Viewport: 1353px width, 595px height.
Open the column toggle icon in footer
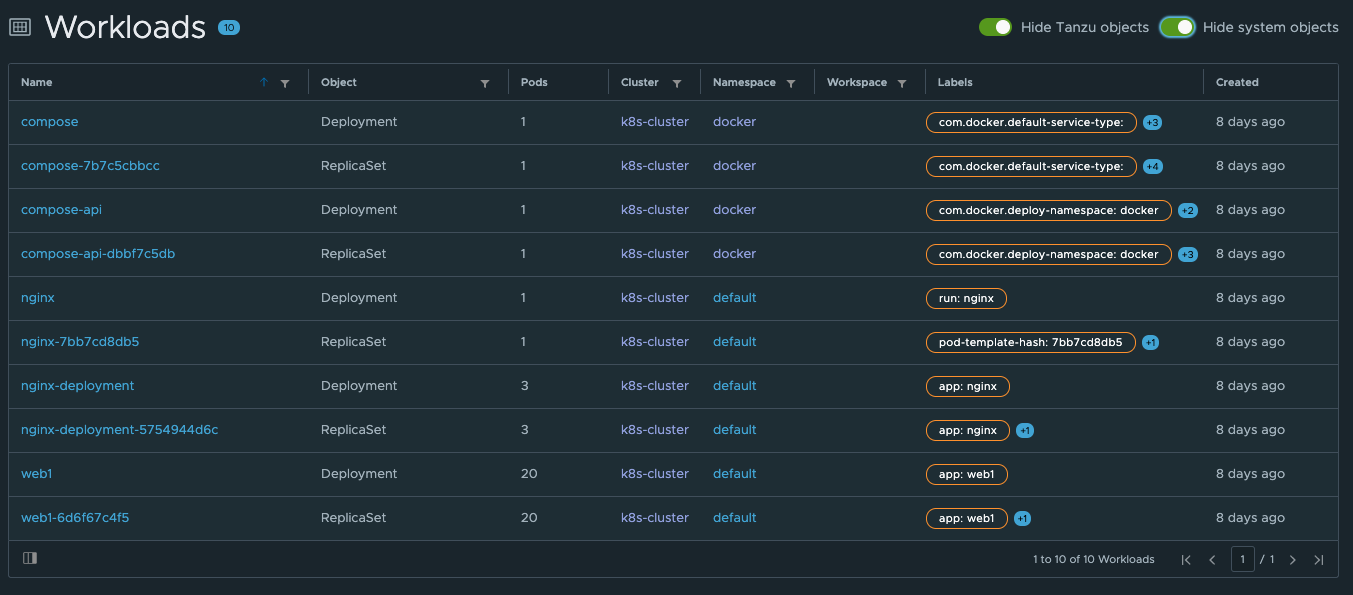click(30, 558)
